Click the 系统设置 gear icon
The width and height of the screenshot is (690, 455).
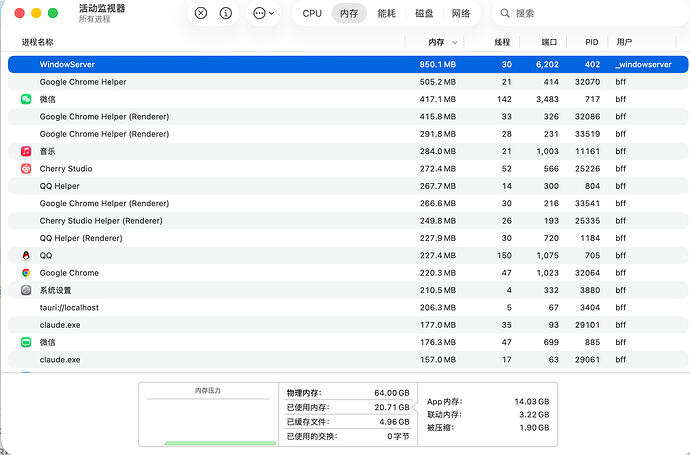tap(26, 290)
